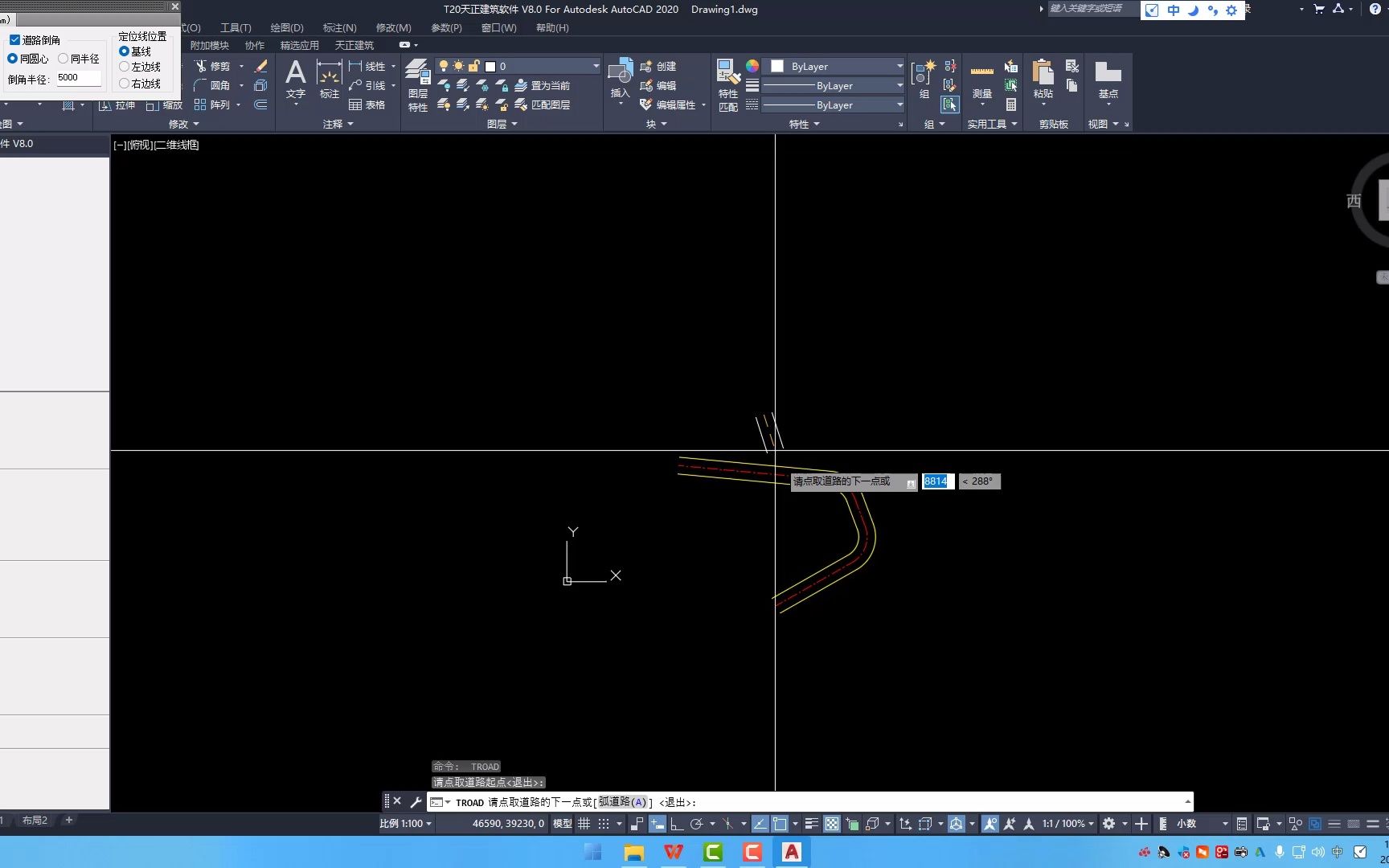The image size is (1389, 868).
Task: Expand the 修改 panel
Action: pos(183,124)
